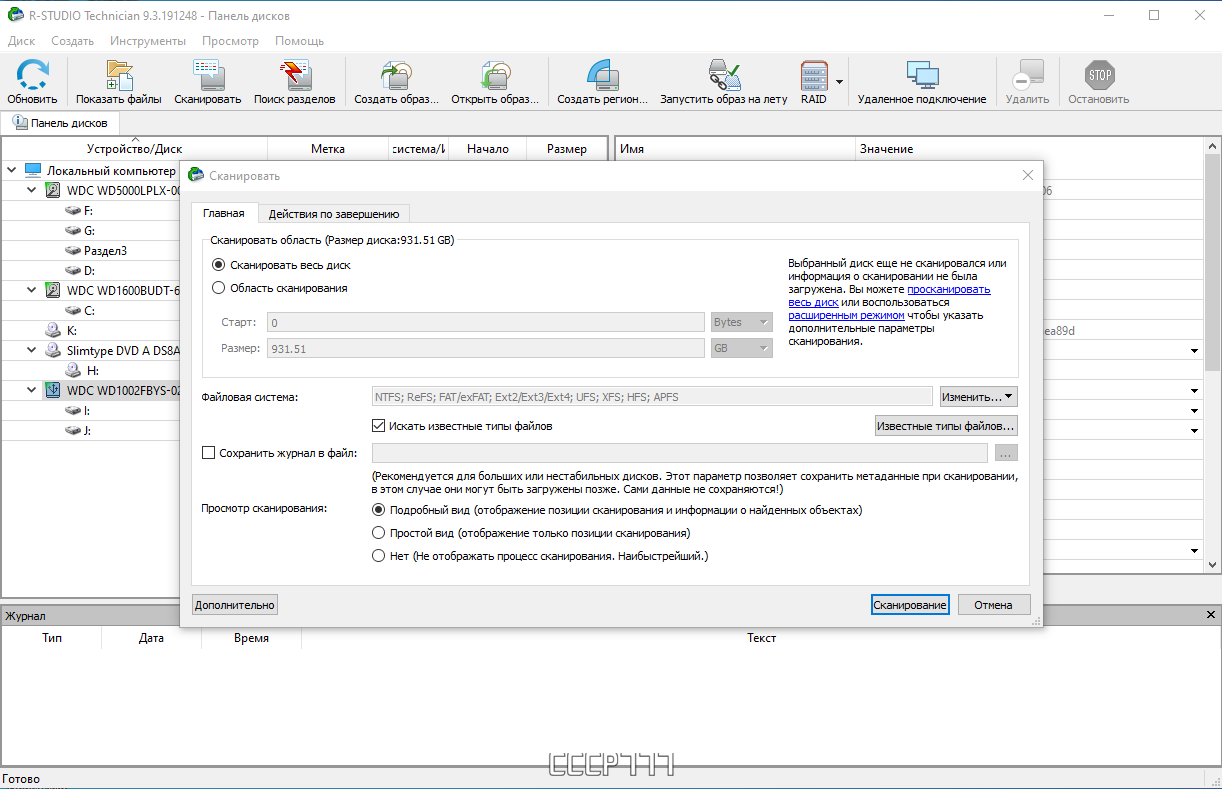Open the GB unit dropdown
1222x789 pixels.
tap(741, 348)
